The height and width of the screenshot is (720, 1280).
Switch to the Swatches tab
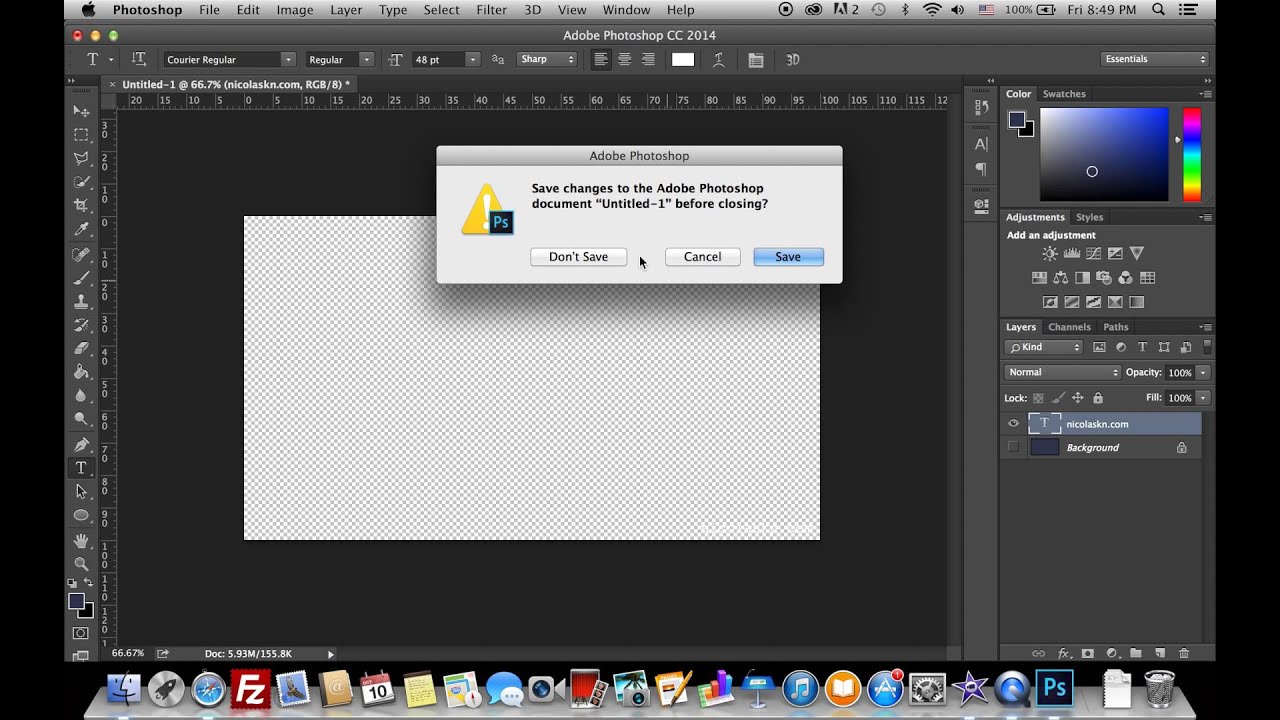(x=1064, y=94)
